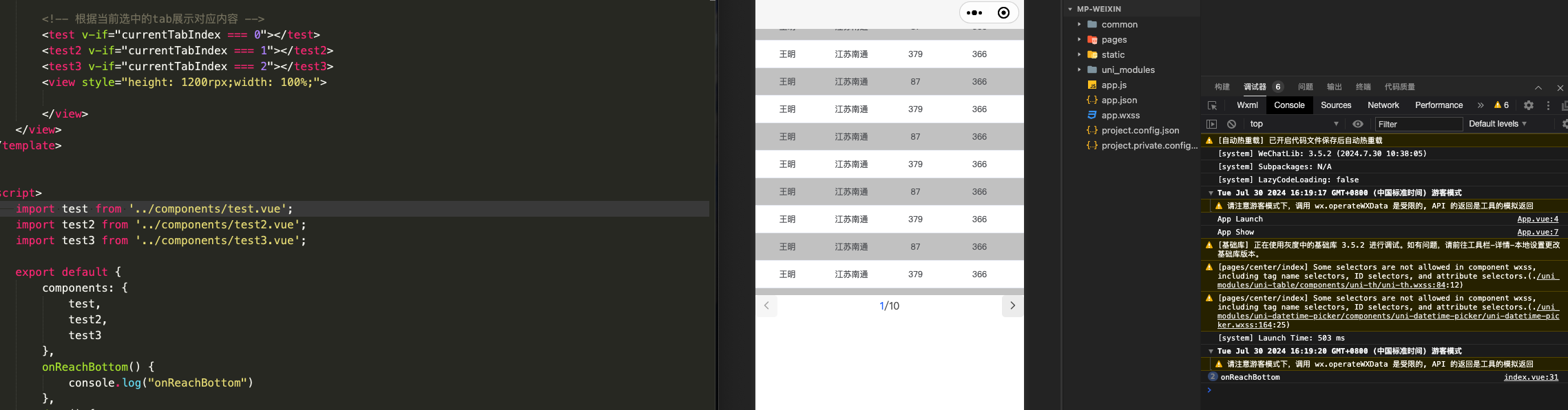Go to previous table page arrow
The width and height of the screenshot is (1568, 410).
coord(766,305)
